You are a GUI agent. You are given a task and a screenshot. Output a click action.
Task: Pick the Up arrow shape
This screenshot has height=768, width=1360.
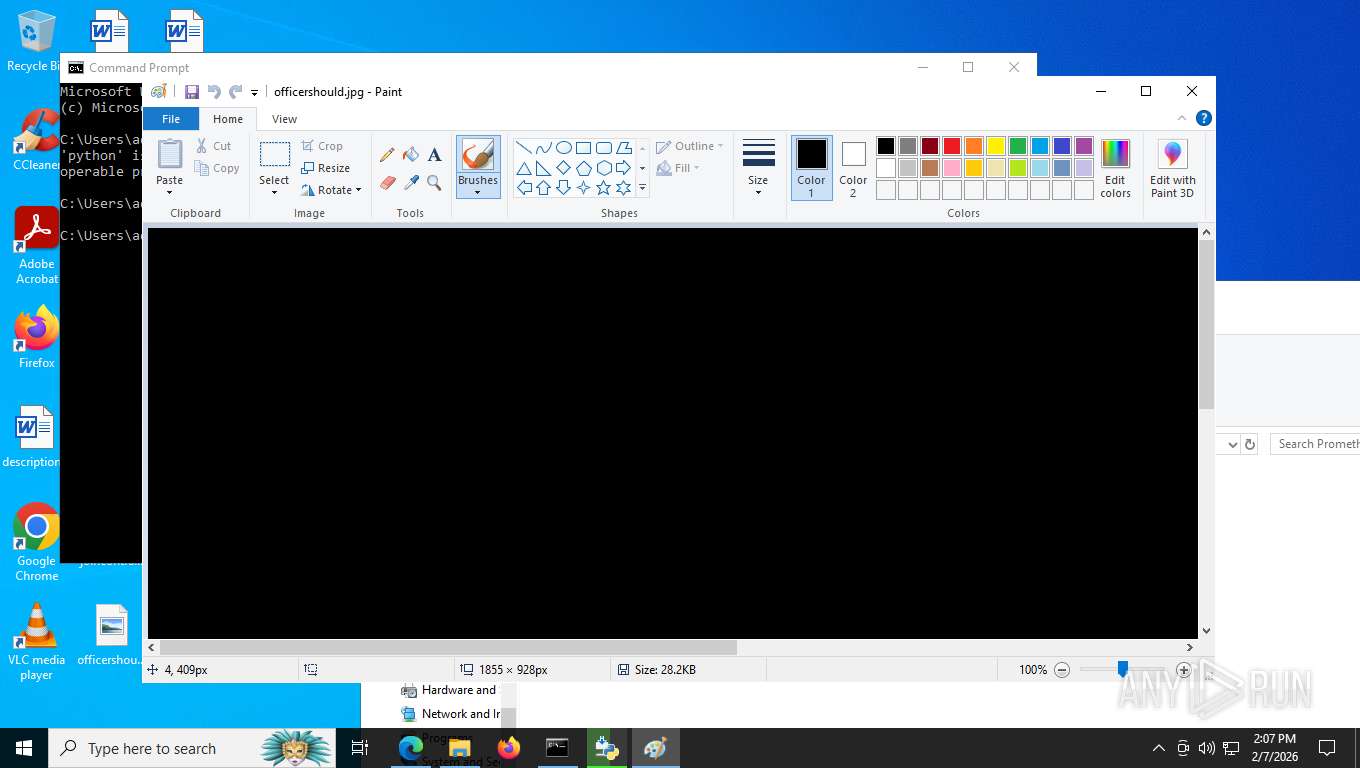point(544,188)
